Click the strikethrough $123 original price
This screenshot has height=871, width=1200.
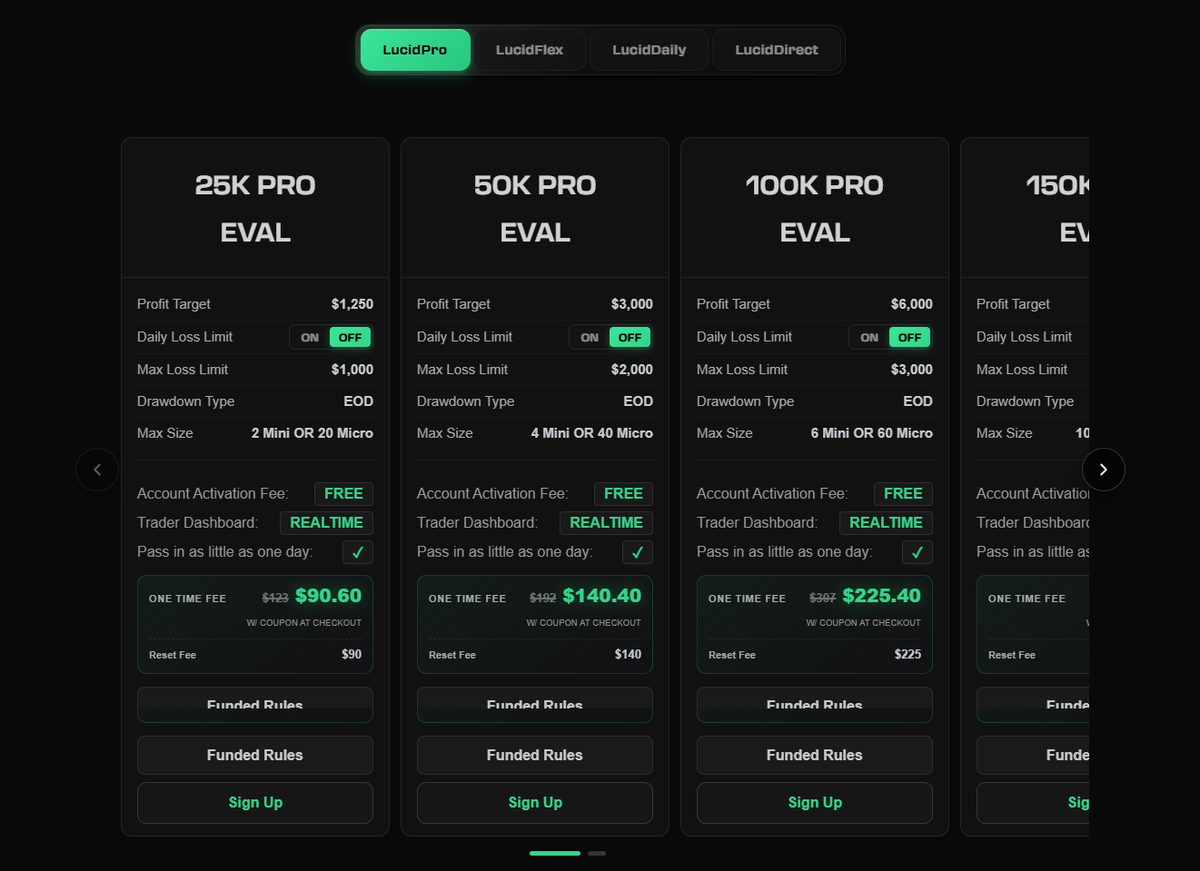pyautogui.click(x=275, y=598)
